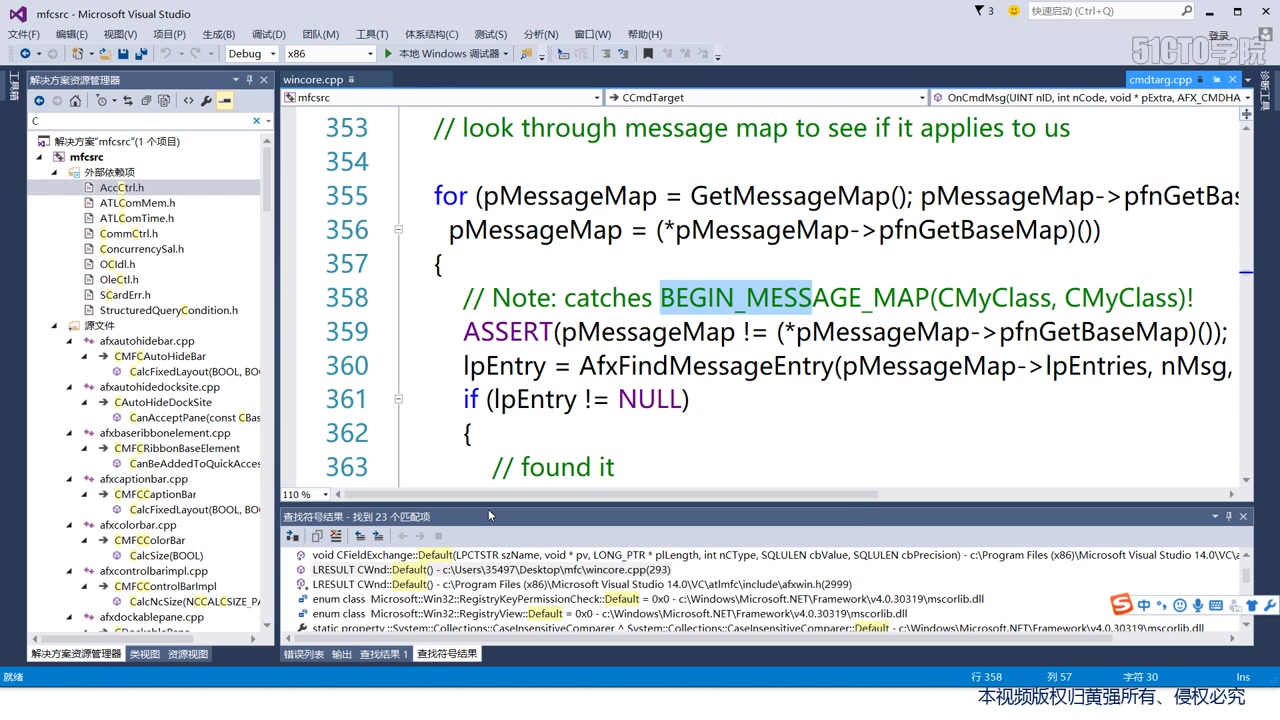Image resolution: width=1280 pixels, height=720 pixels.
Task: Open the 110 % zoom dropdown
Action: 324,494
